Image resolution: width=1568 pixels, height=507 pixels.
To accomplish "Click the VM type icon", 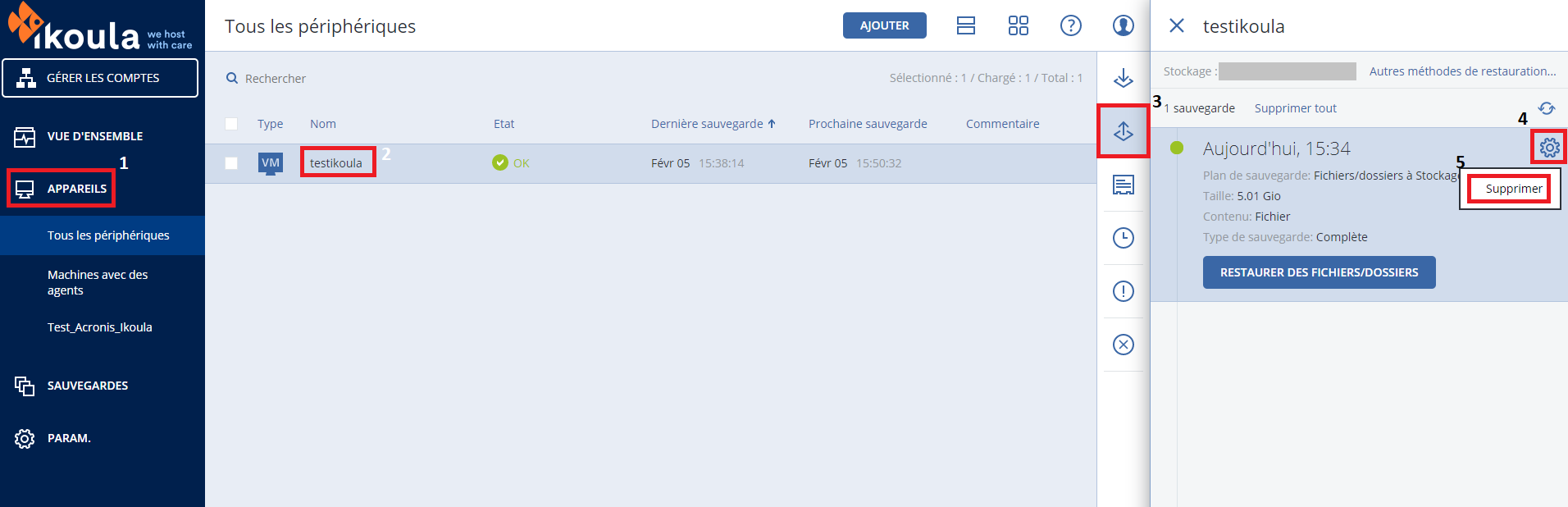I will pos(271,163).
